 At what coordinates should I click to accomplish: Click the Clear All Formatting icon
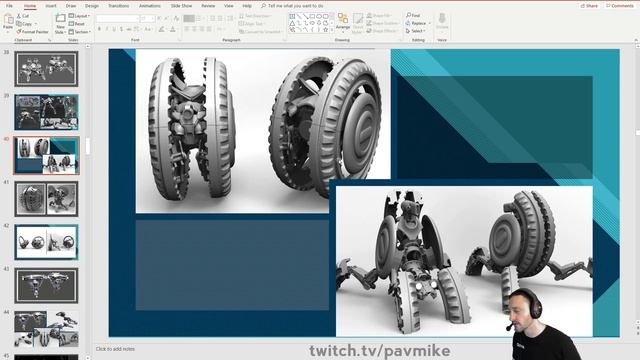[x=176, y=18]
